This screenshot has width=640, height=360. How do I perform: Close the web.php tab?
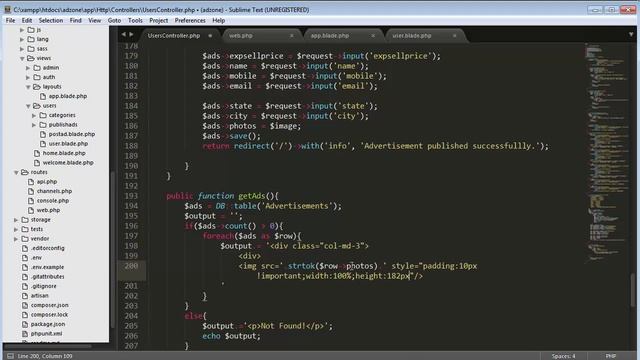pos(291,36)
